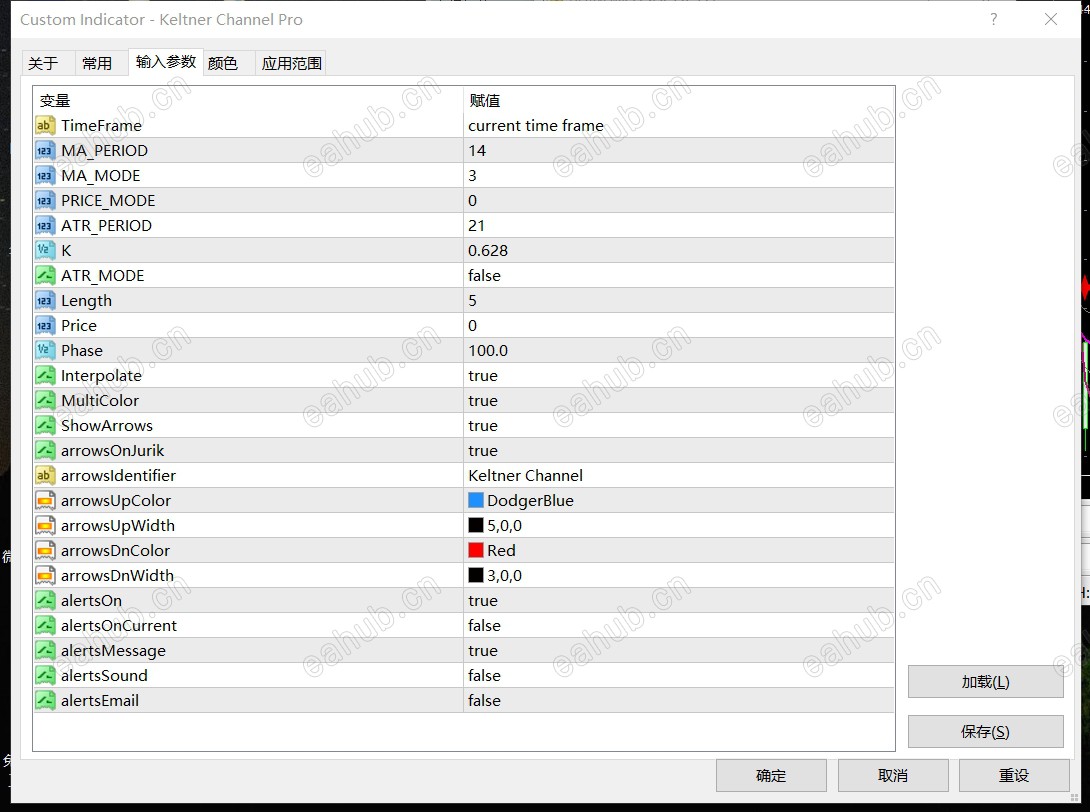
Task: Toggle arrowsOnJurik value true
Action: (x=483, y=450)
